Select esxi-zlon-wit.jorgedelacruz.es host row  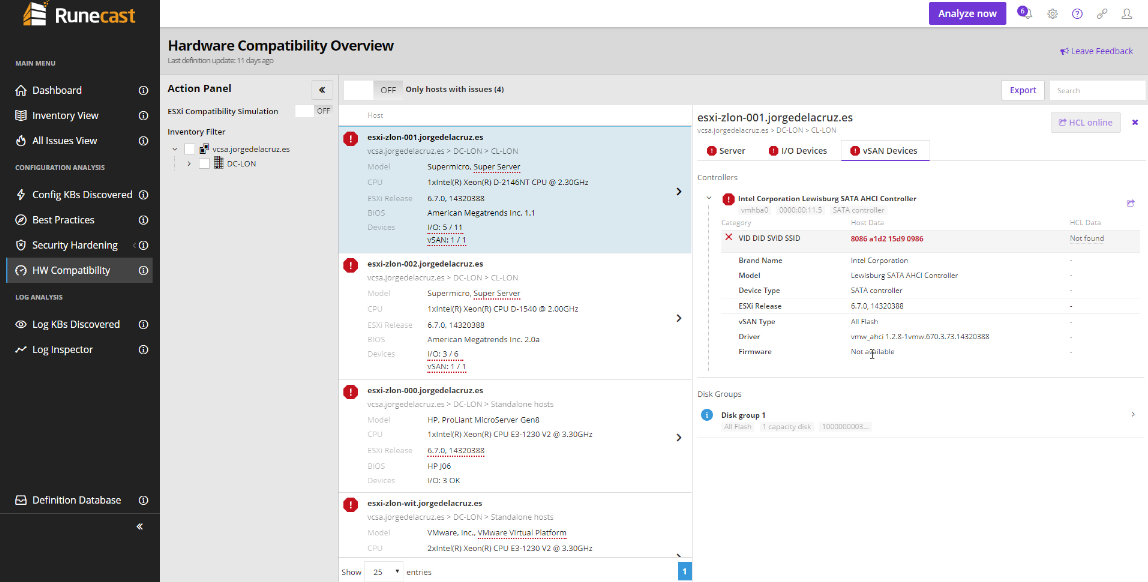(515, 526)
